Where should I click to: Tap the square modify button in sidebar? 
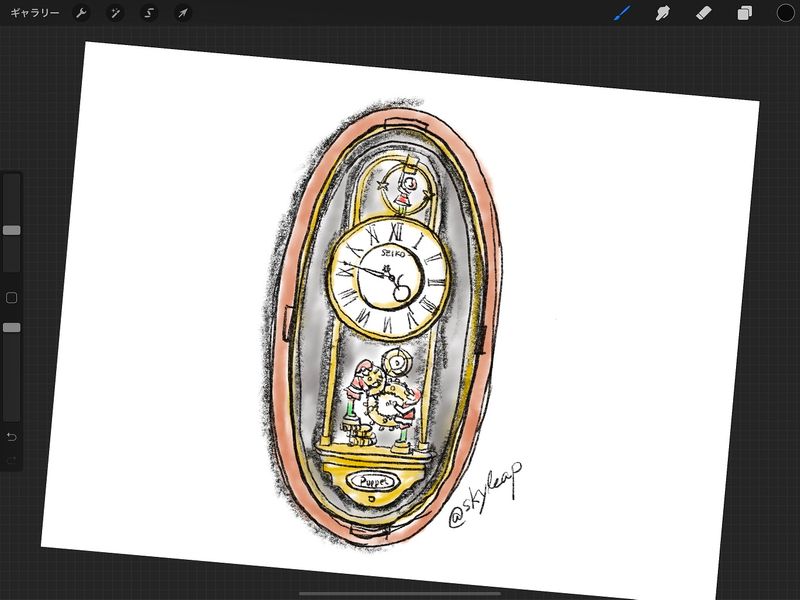[12, 298]
